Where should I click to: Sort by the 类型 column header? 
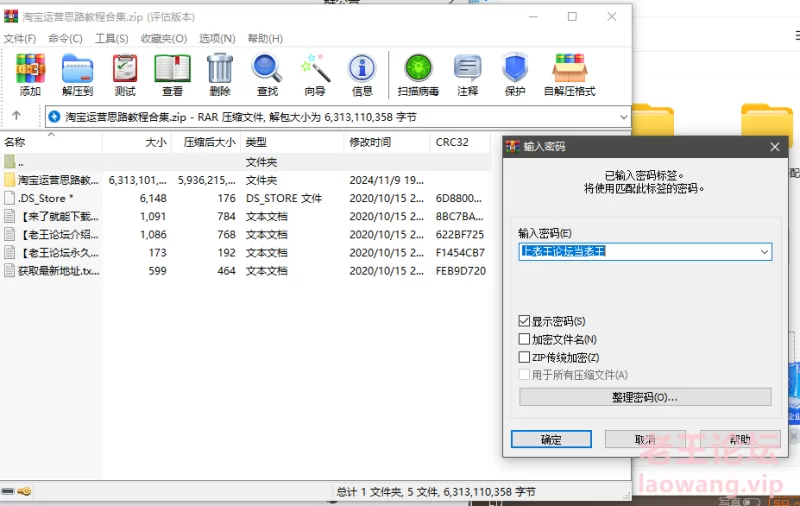(292, 142)
